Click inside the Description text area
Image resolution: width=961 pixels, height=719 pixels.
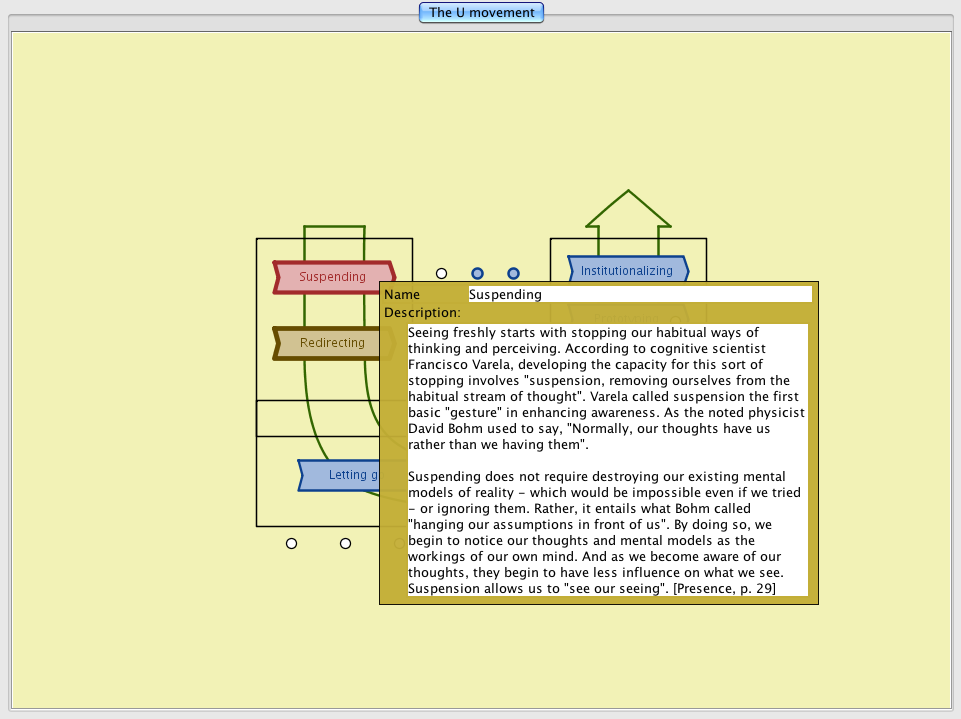click(x=606, y=460)
